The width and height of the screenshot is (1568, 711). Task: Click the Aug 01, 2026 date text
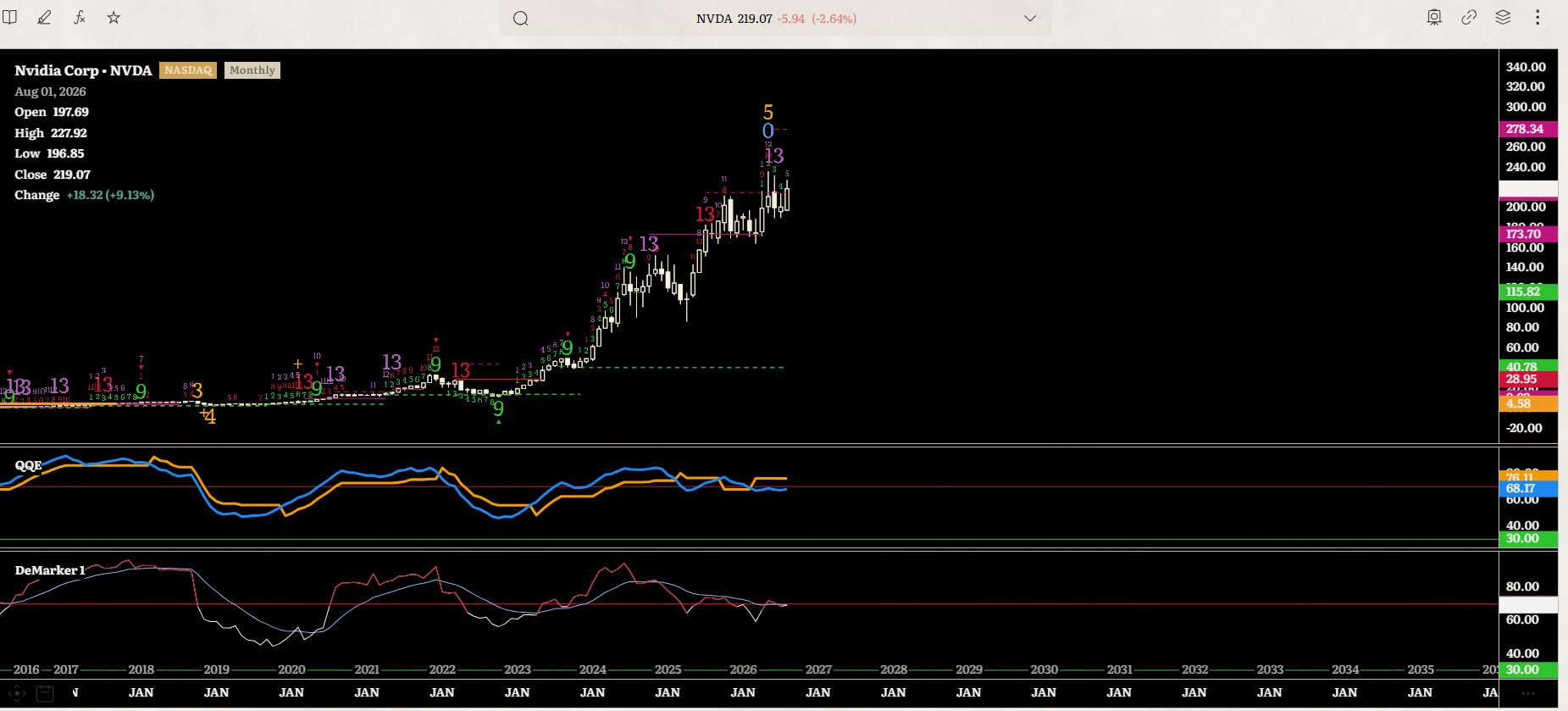[x=50, y=92]
